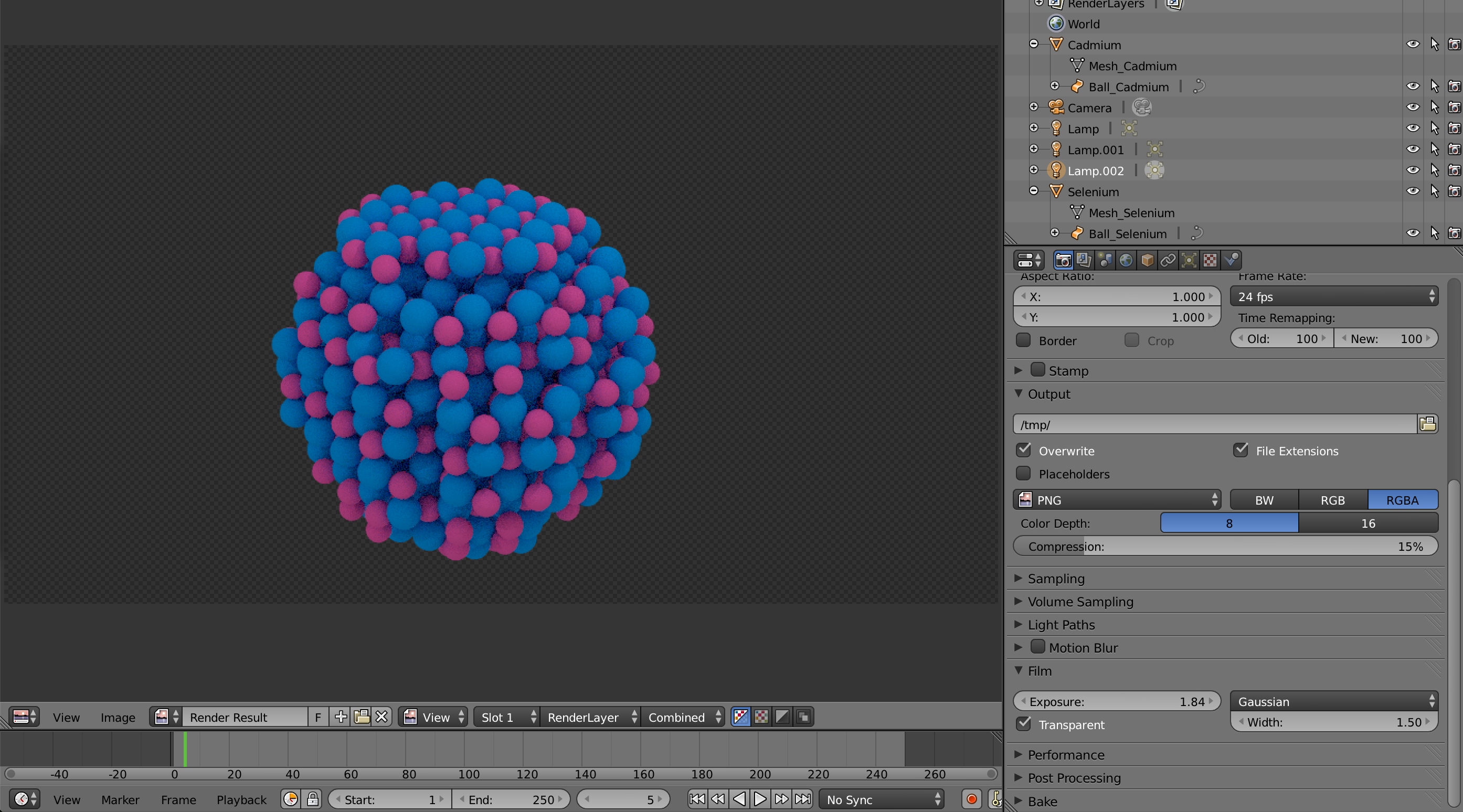Expand the Sampling panel
The width and height of the screenshot is (1463, 812).
click(x=1019, y=578)
